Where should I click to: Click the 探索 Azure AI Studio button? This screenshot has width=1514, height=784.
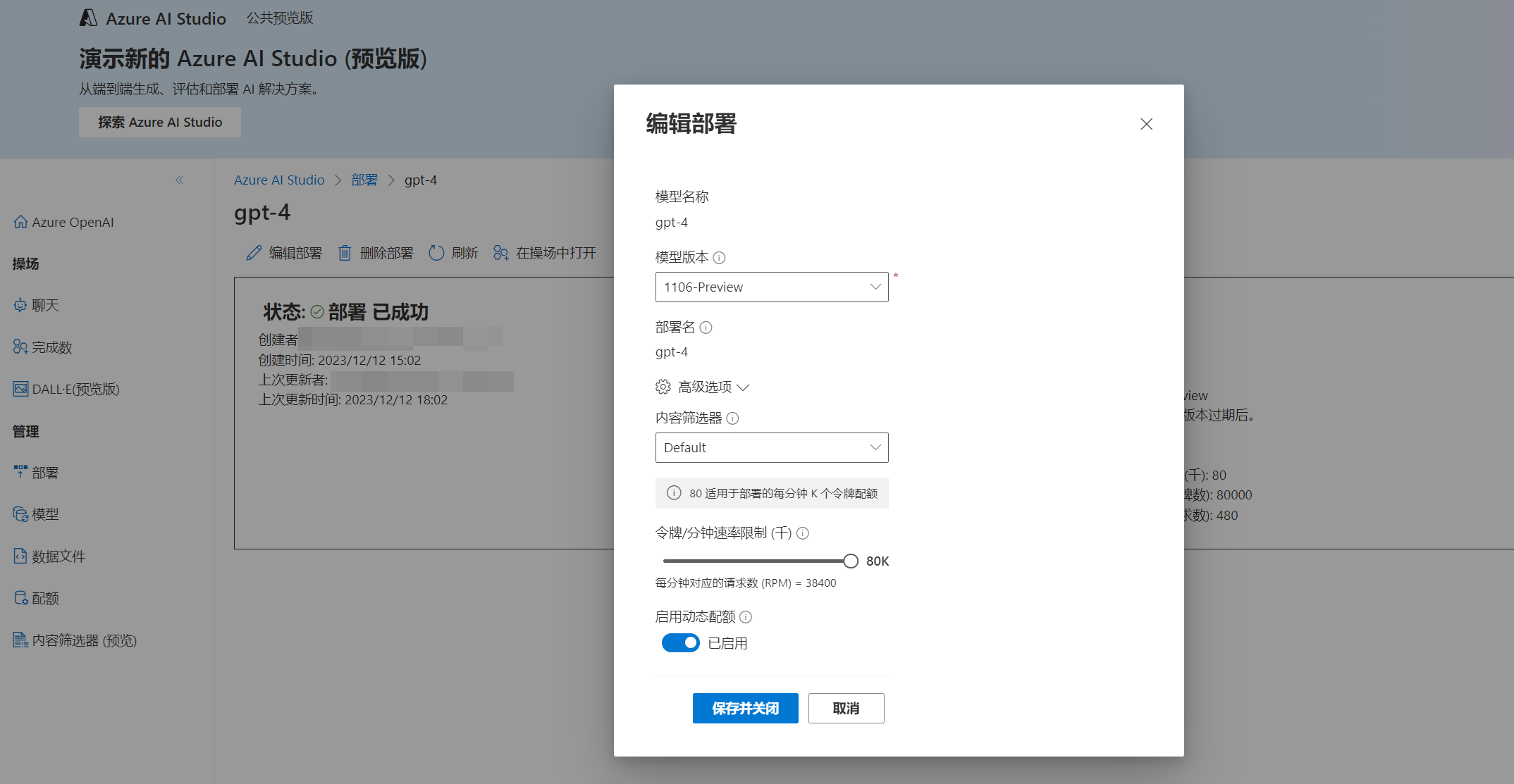point(160,122)
